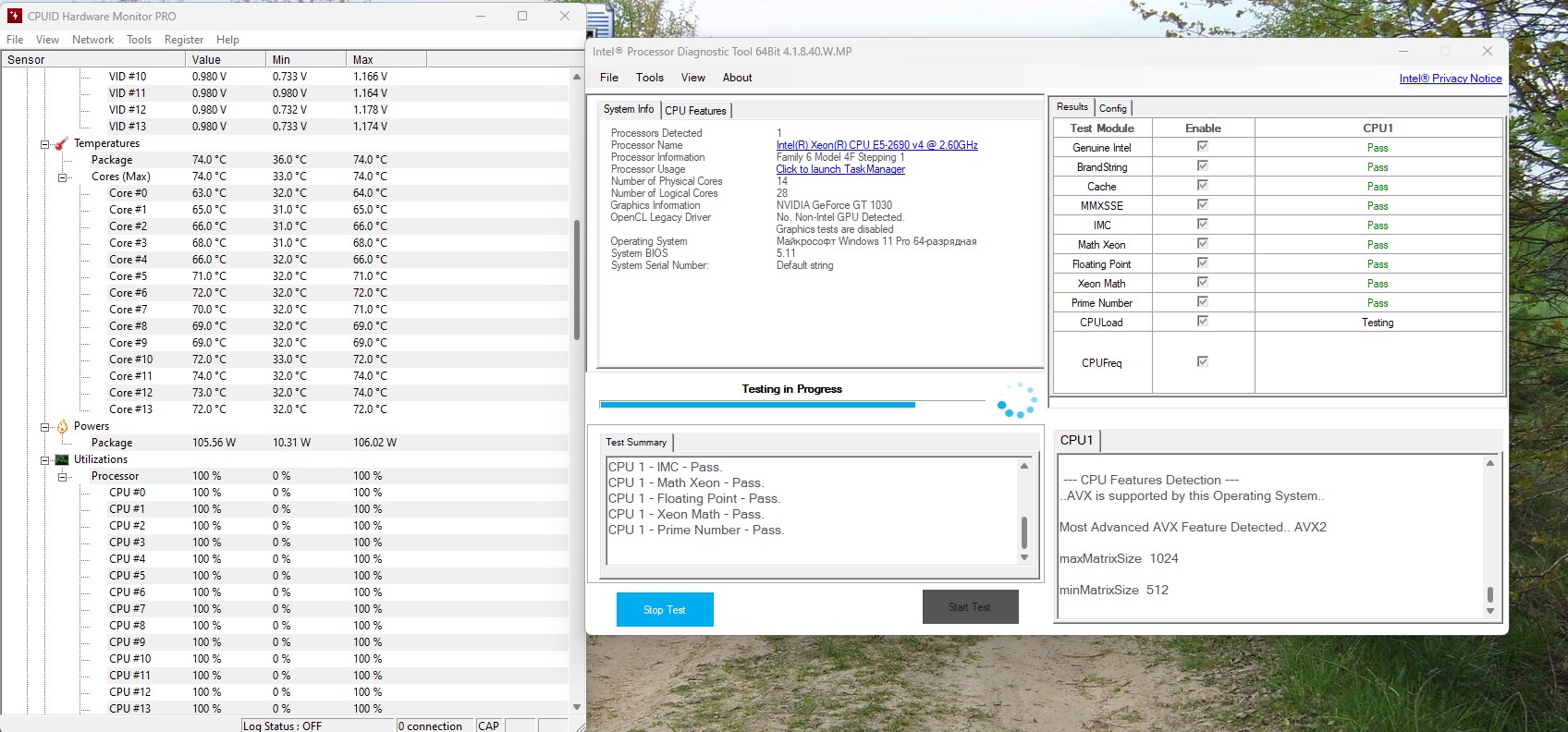Toggle the Xeon Math test checkbox

click(1203, 283)
